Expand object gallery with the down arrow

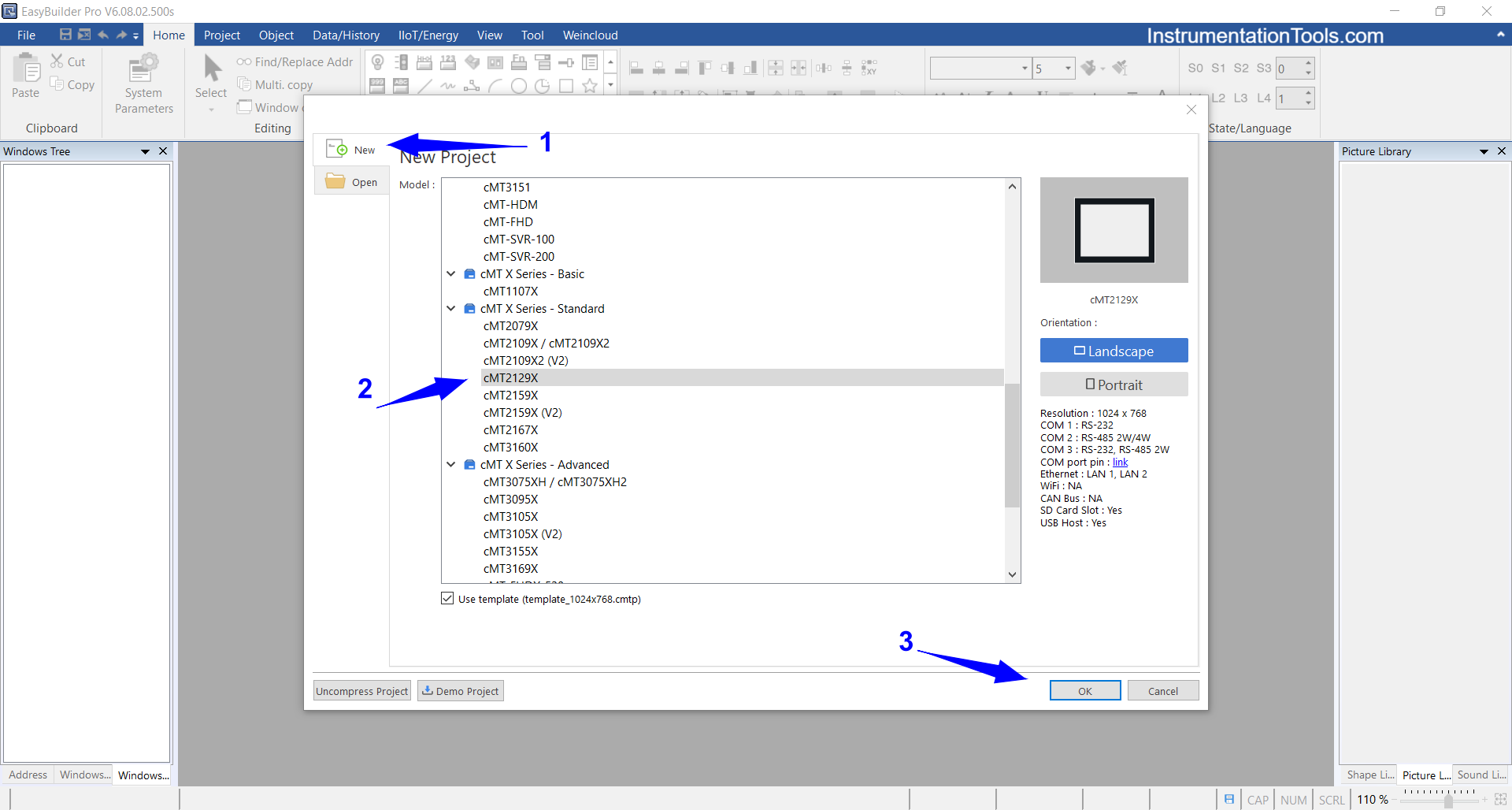(610, 85)
